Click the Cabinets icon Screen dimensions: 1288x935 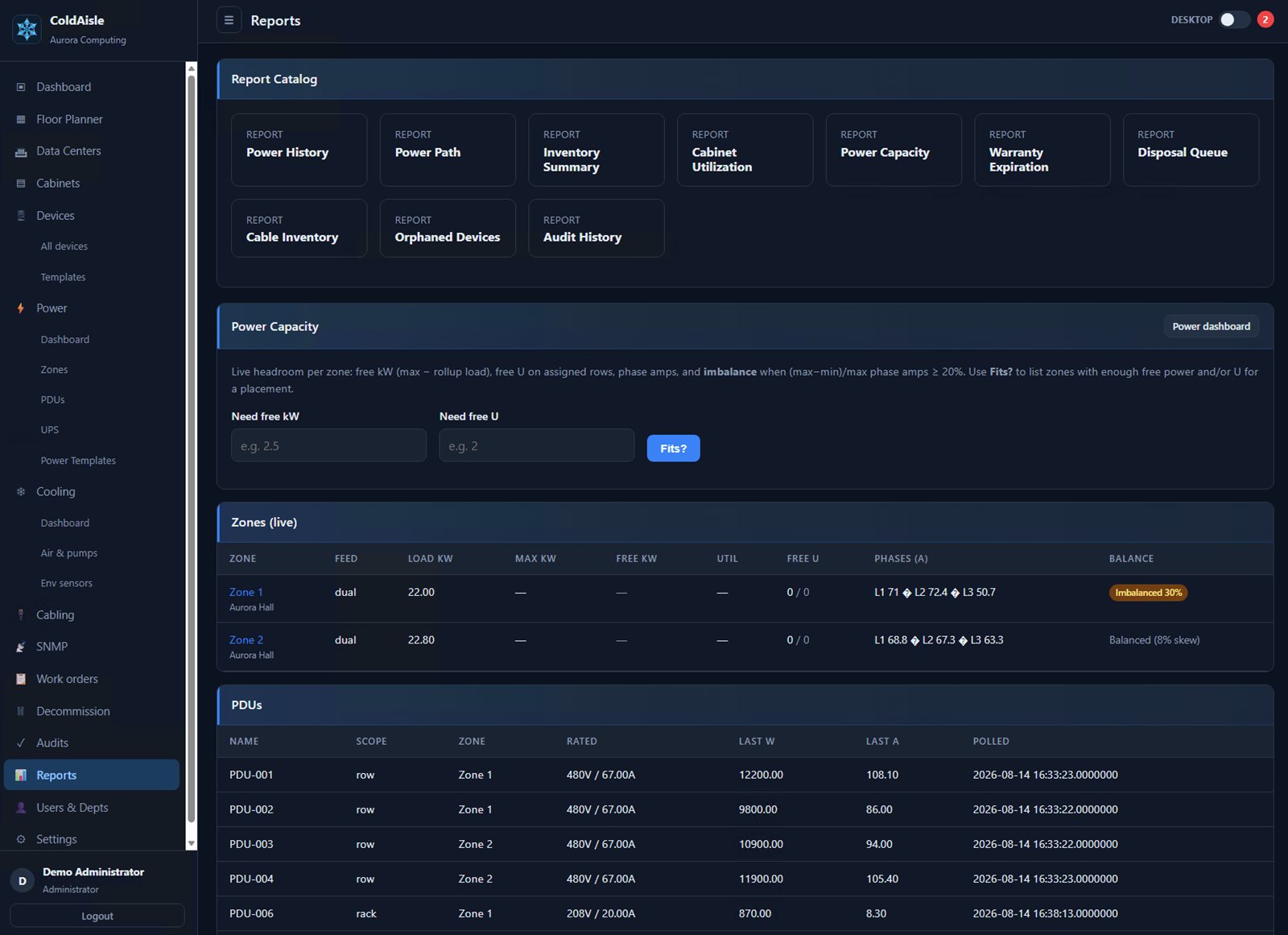point(21,184)
